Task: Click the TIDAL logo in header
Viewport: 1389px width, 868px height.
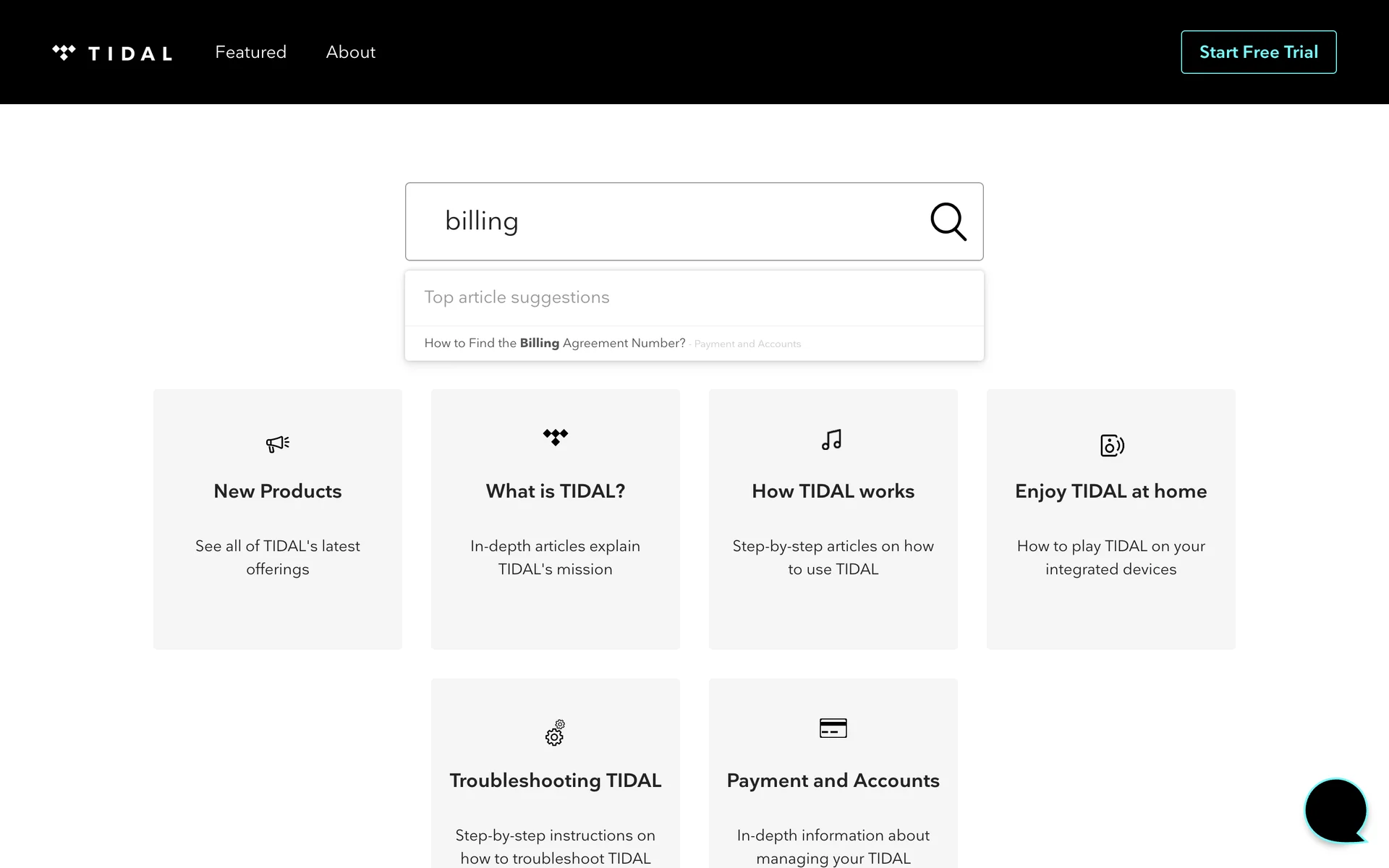Action: point(112,53)
